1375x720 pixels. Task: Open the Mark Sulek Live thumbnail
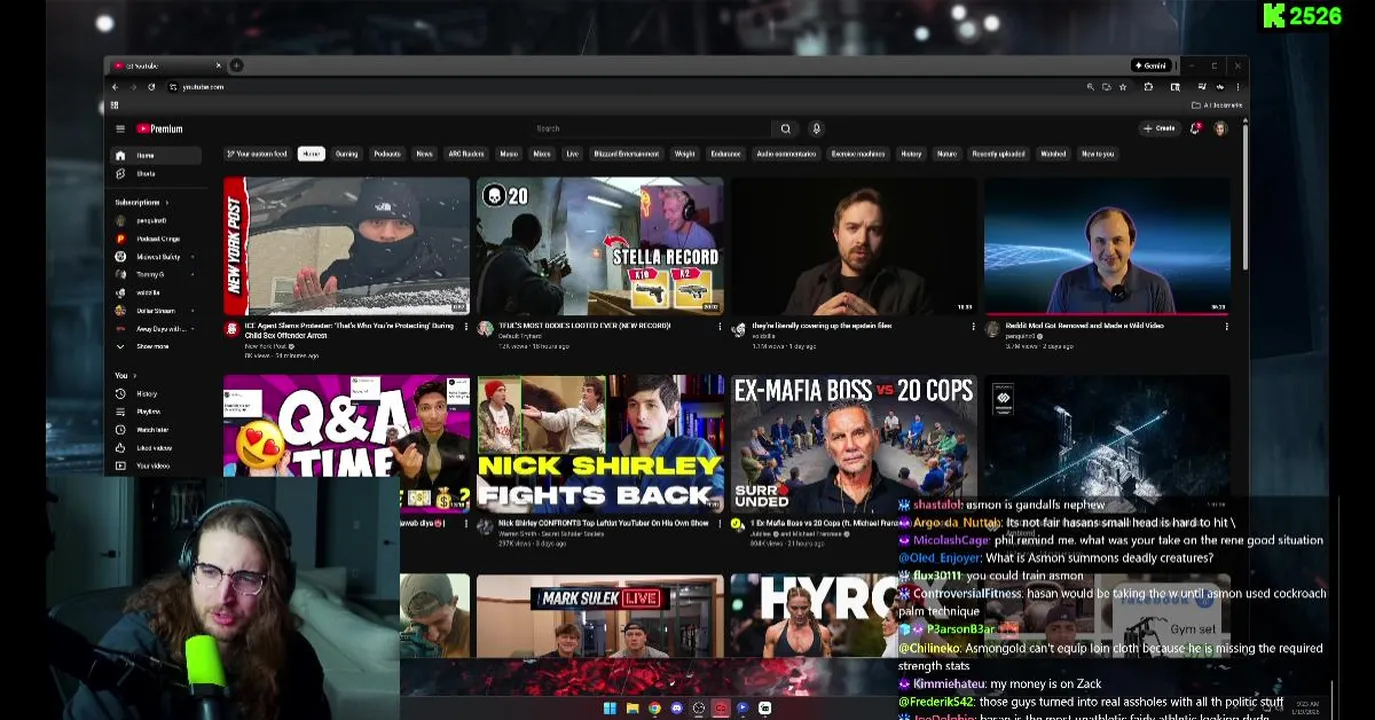[600, 616]
